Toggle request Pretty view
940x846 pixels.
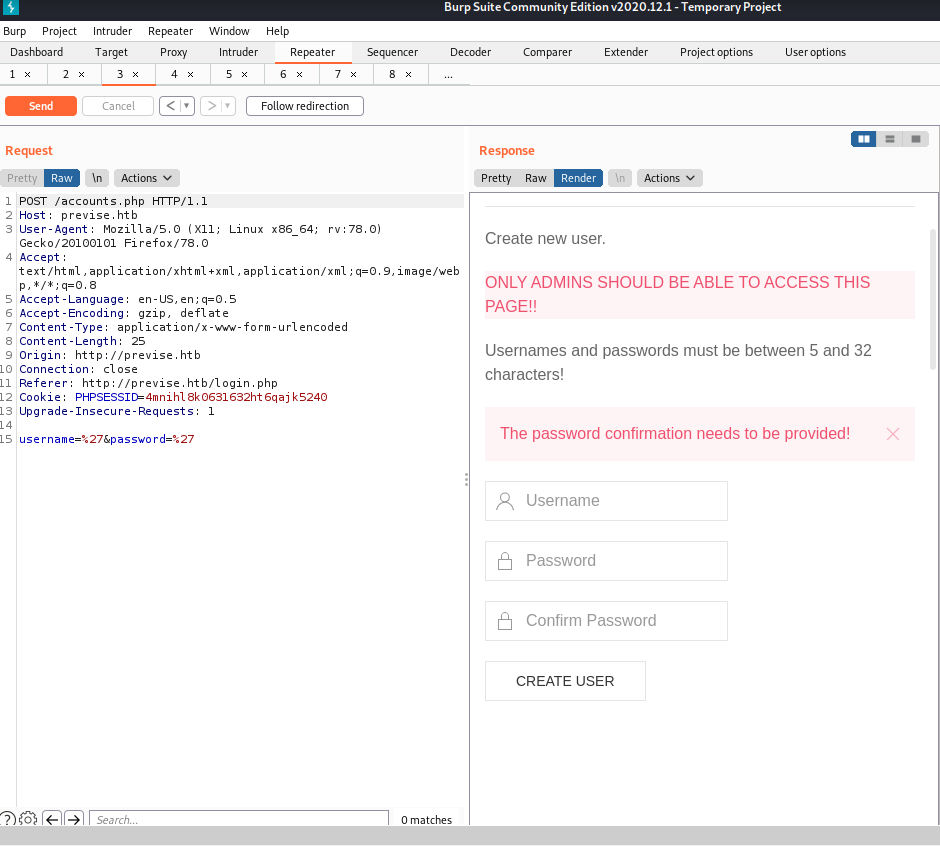click(22, 178)
